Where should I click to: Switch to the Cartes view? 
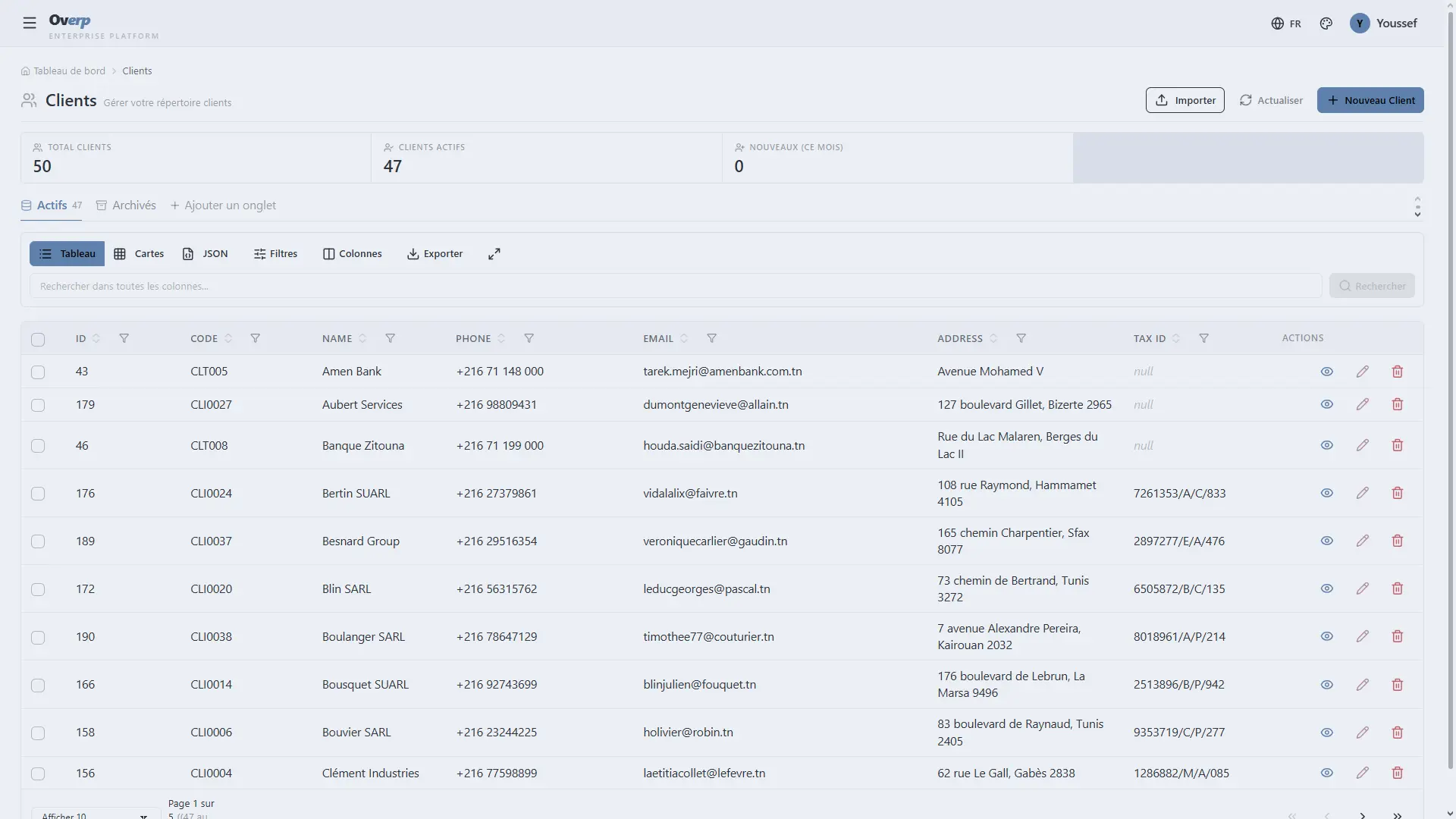click(139, 254)
